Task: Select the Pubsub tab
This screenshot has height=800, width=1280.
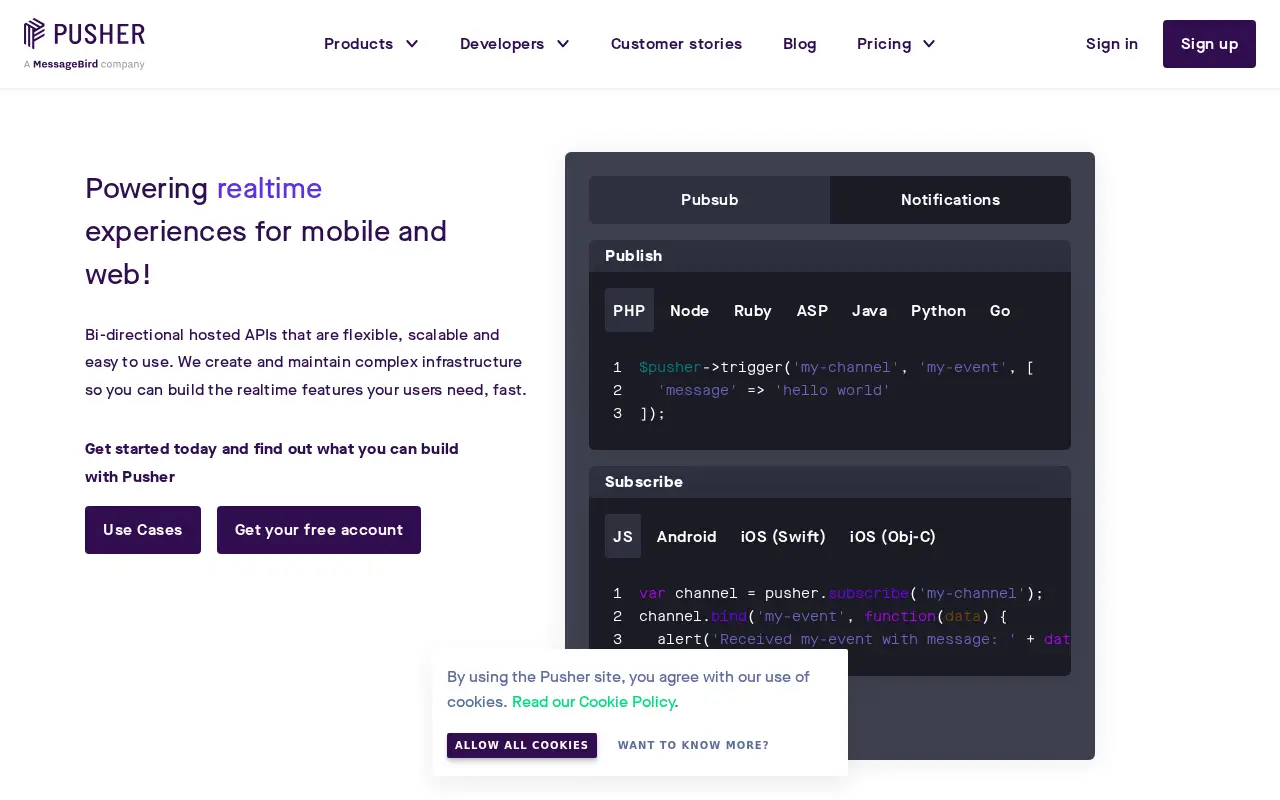Action: coord(710,200)
